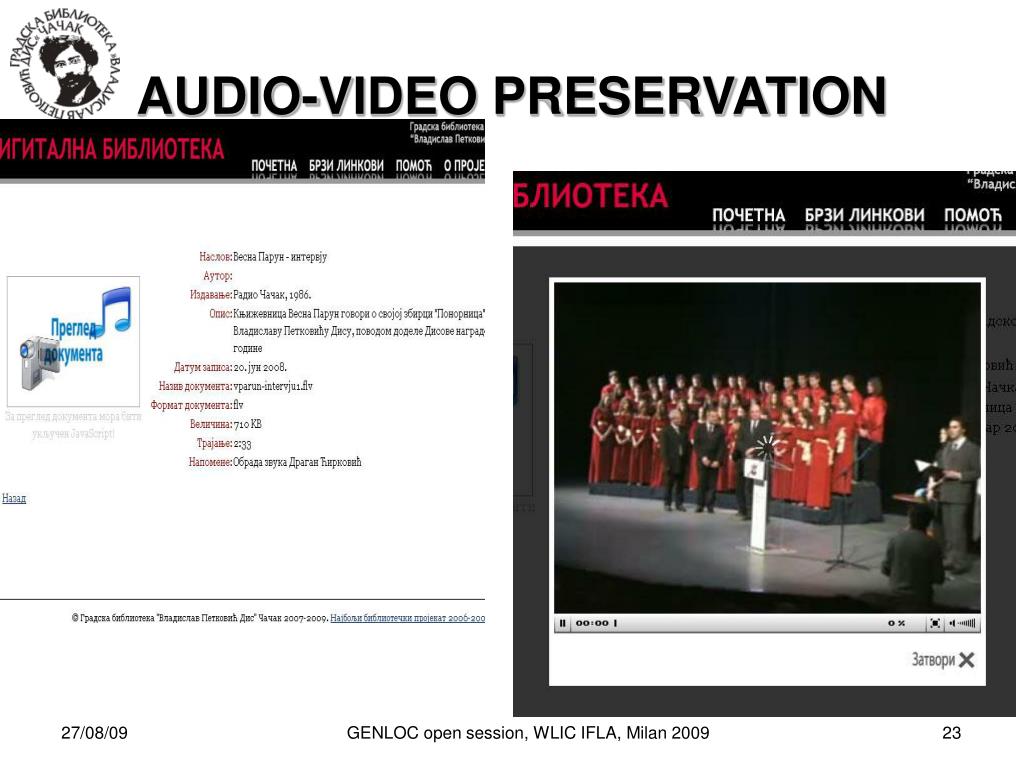The height and width of the screenshot is (768, 1024).
Task: Toggle fullscreen icon in the video player
Action: point(935,623)
